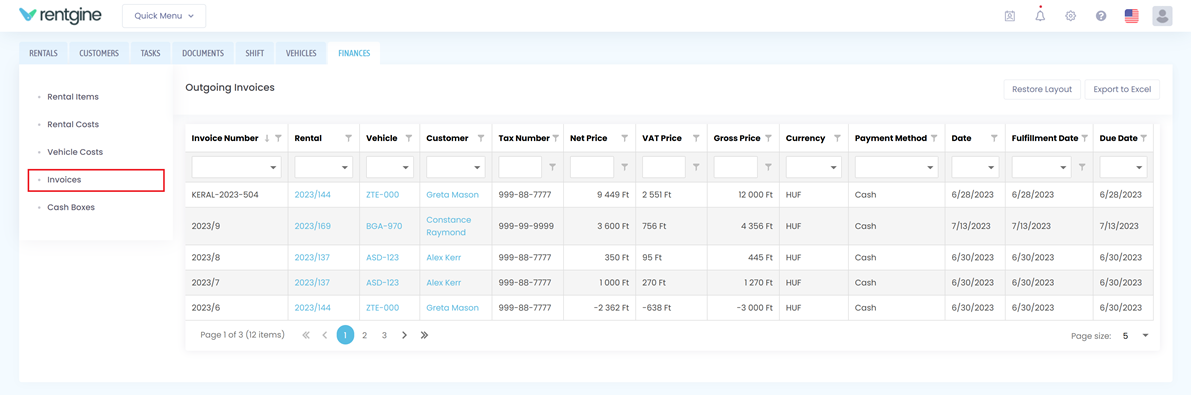Click filter operator icon beside Gross Price input

[x=768, y=167]
